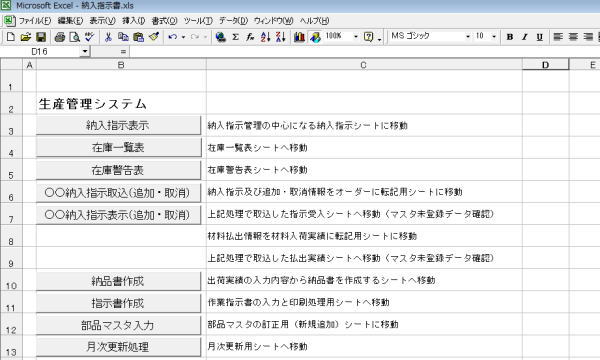
Task: Toggle Italic formatting
Action: pyautogui.click(x=525, y=37)
